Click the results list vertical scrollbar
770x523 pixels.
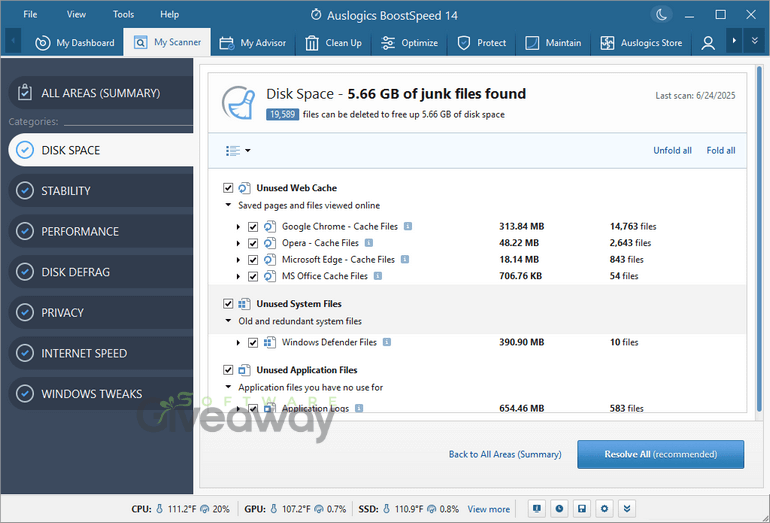coord(759,239)
